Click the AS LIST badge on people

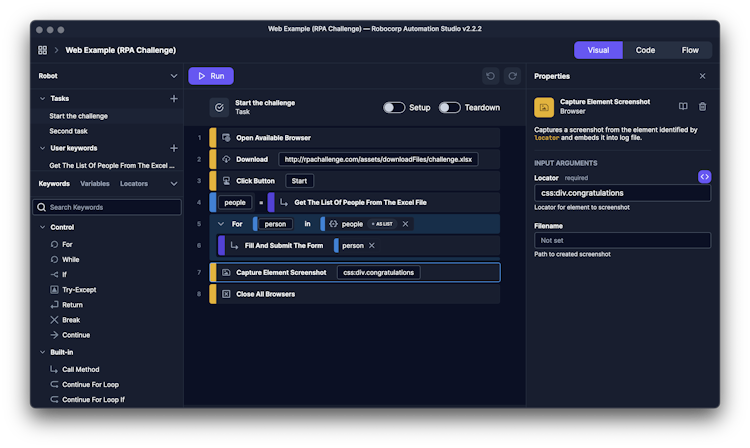coord(382,224)
